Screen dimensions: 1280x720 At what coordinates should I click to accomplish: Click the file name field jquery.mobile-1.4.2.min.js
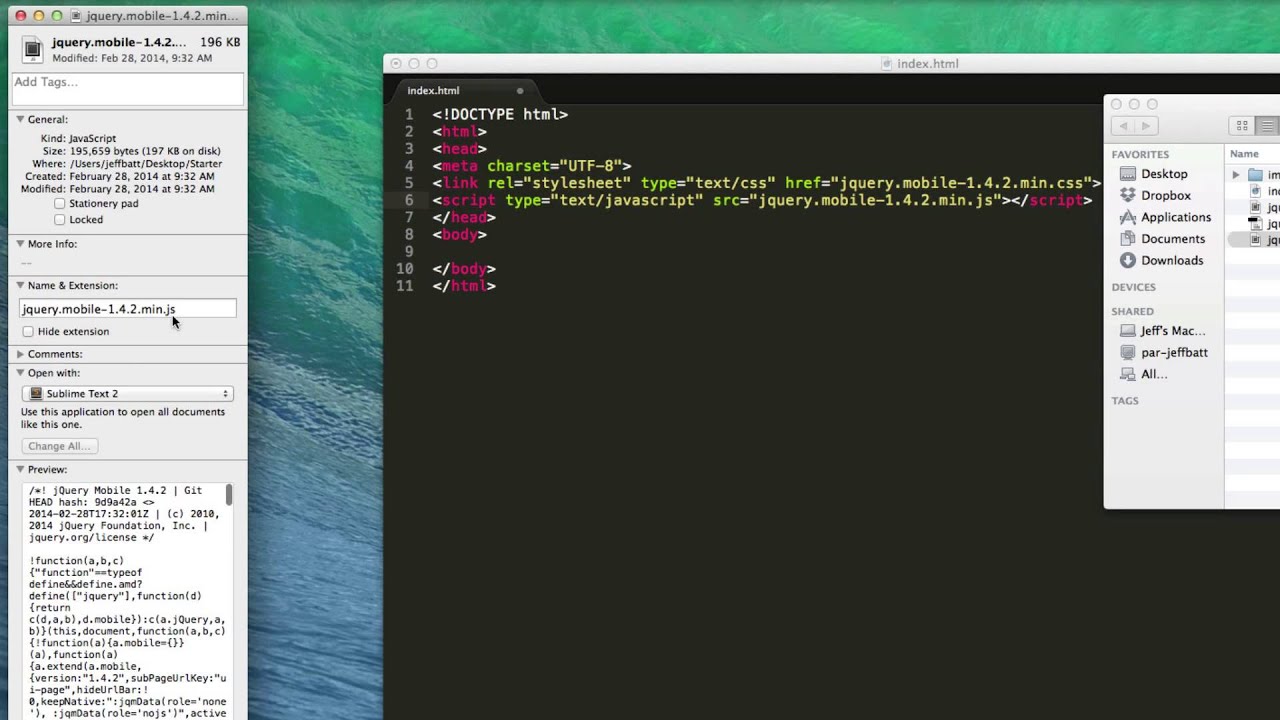click(128, 309)
